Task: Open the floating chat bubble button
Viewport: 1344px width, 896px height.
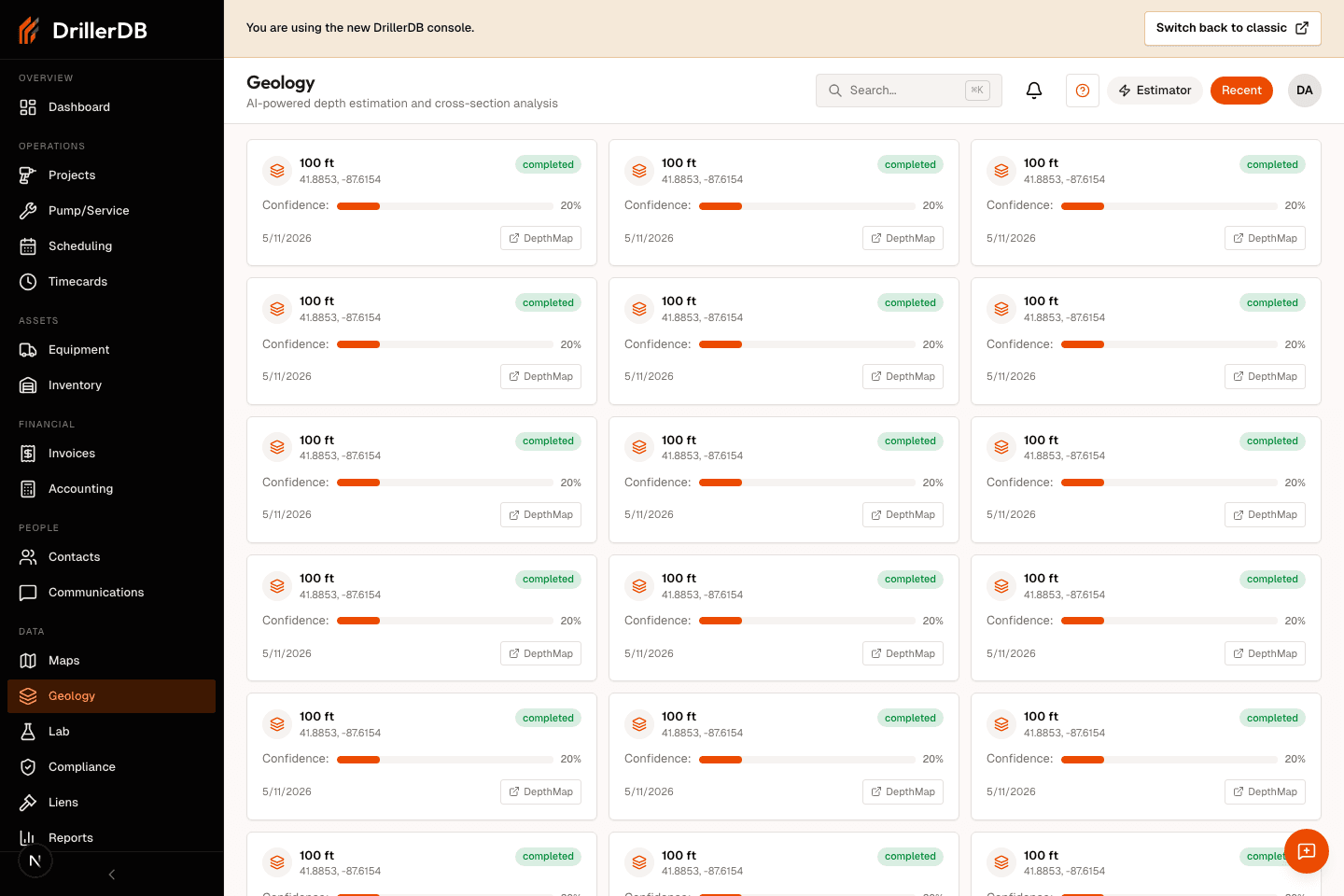Action: point(1307,851)
